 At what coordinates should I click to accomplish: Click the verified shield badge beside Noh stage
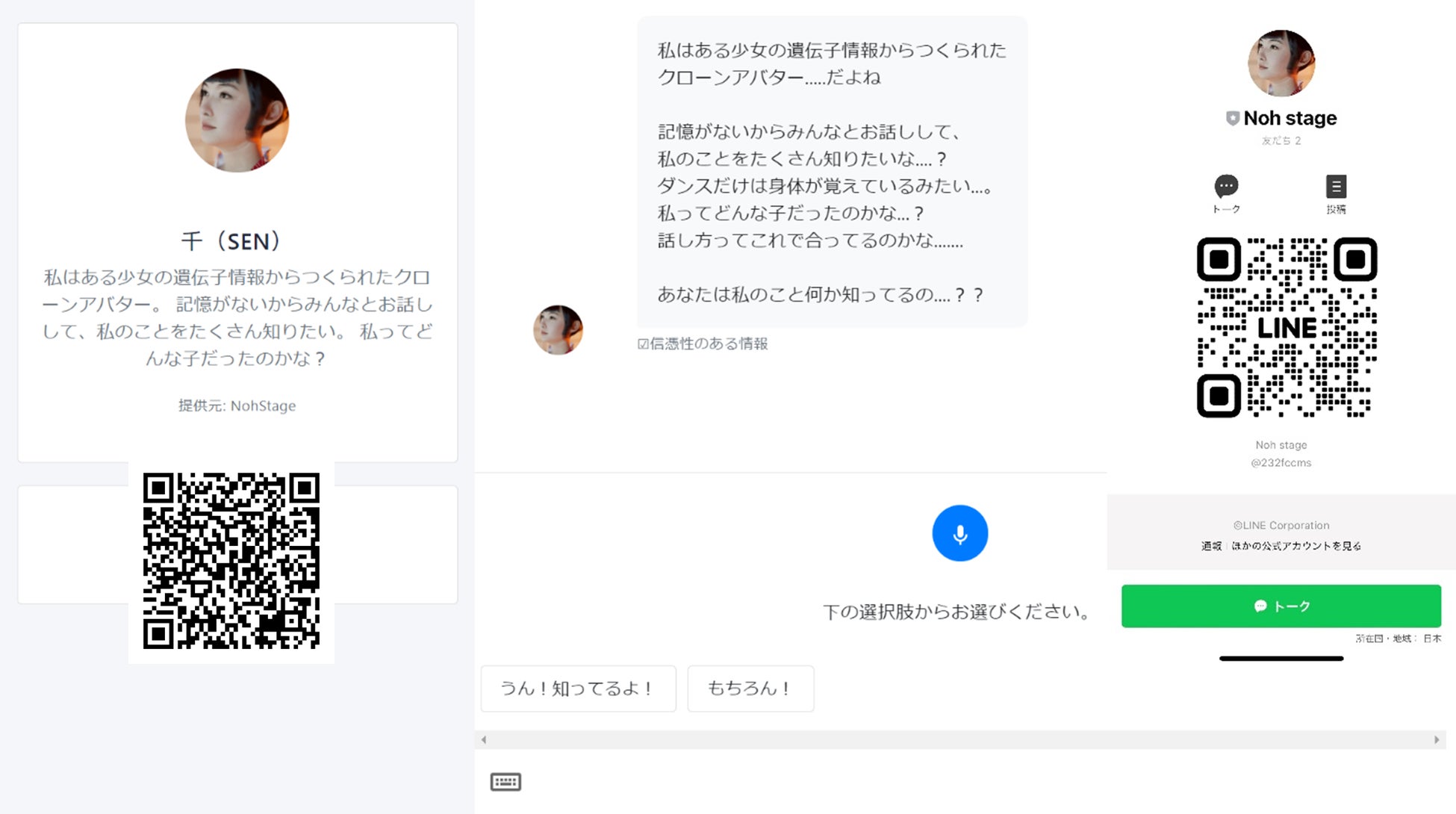[1233, 118]
